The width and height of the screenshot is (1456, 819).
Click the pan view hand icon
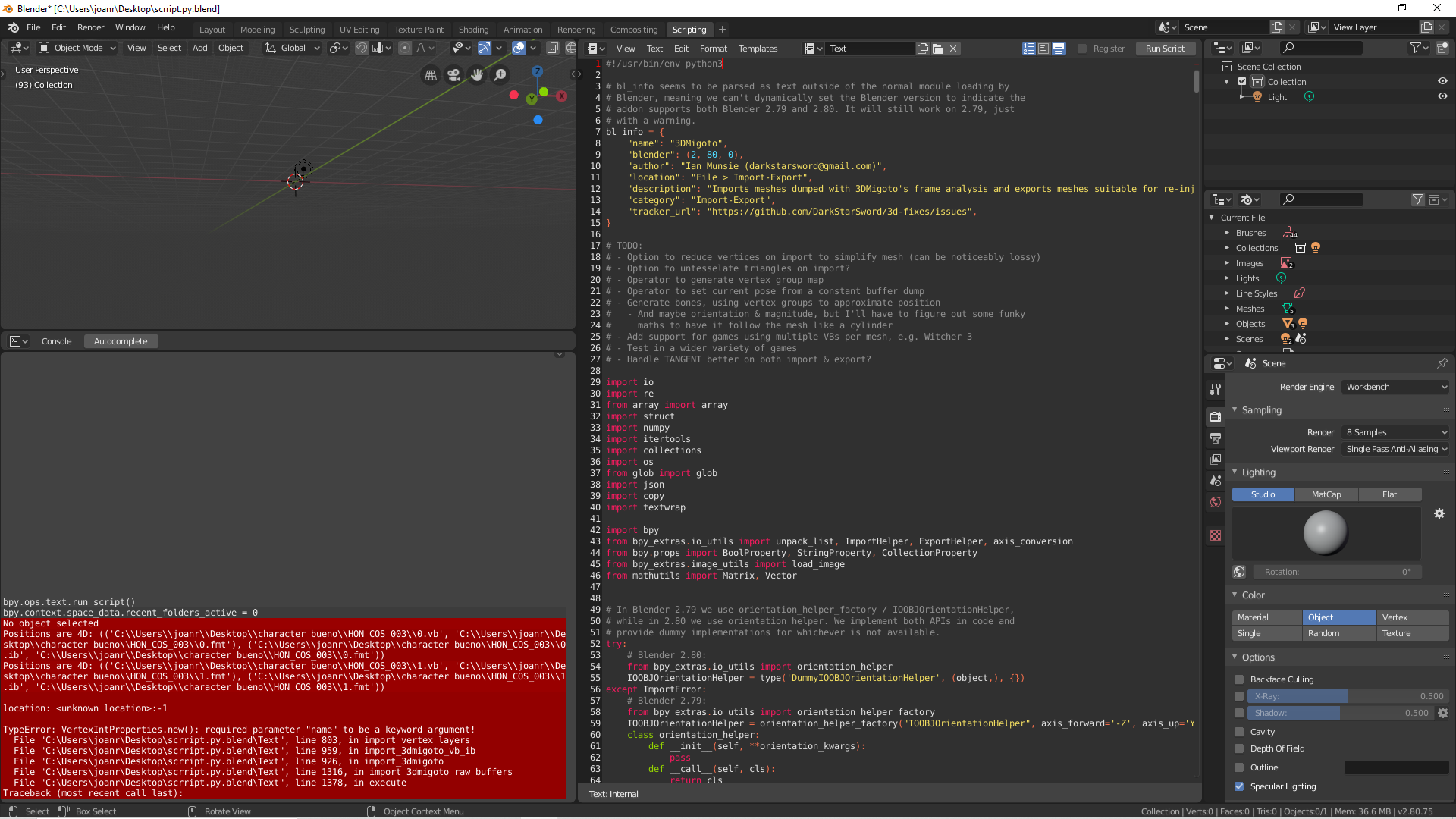(477, 75)
